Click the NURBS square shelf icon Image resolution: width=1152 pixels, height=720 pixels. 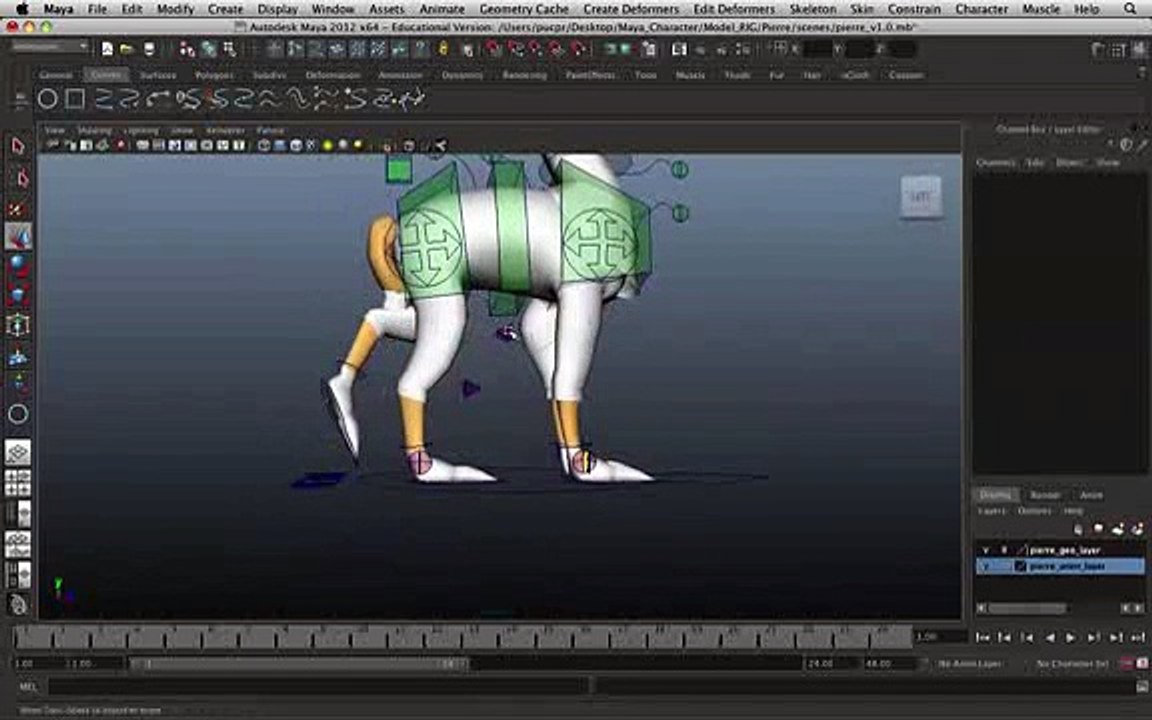click(x=75, y=98)
